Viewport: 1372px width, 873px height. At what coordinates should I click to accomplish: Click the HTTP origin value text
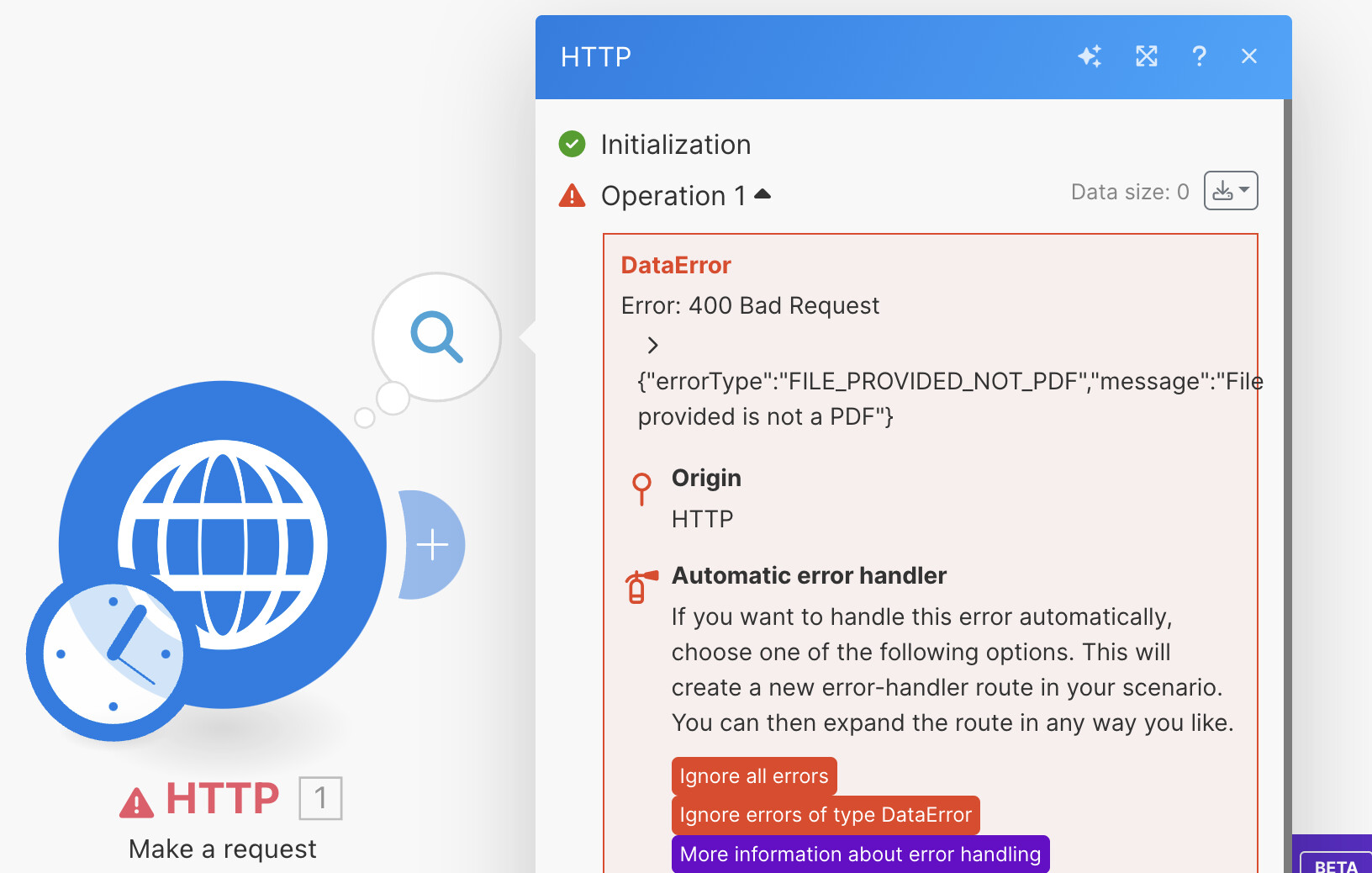(702, 520)
